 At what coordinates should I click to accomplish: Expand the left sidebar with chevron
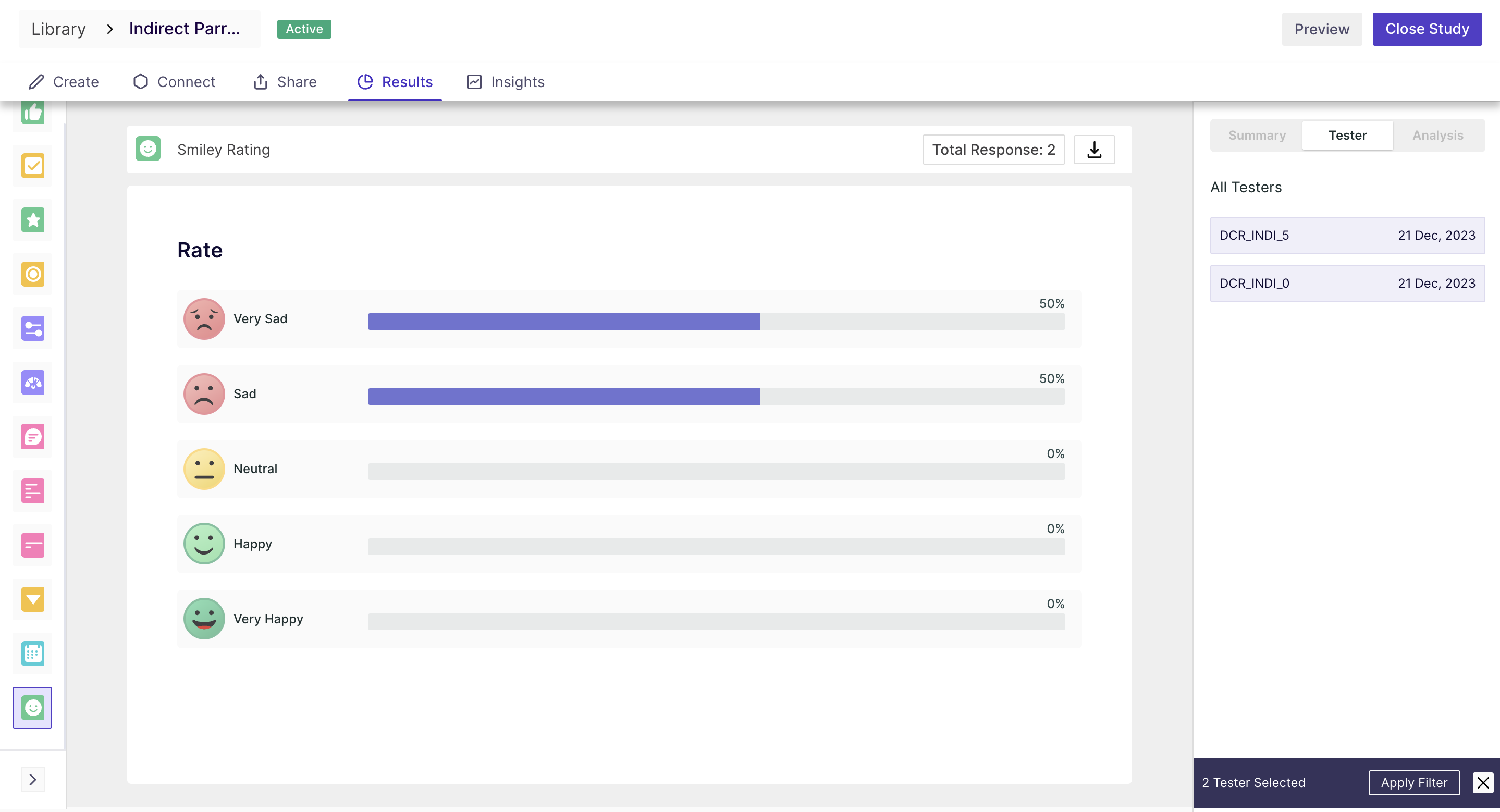33,780
